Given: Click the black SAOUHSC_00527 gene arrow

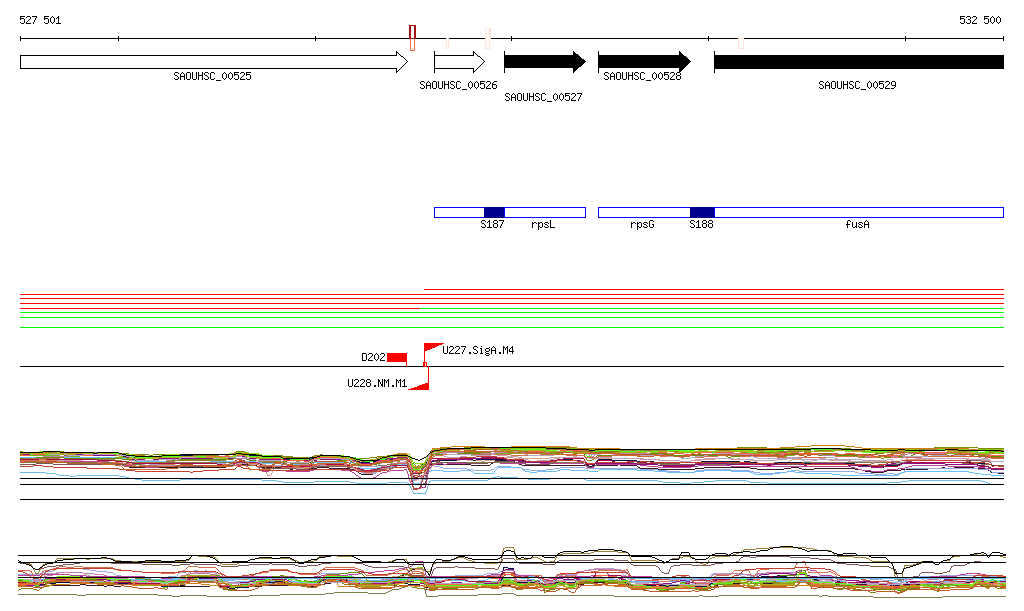Looking at the screenshot, I should [545, 62].
